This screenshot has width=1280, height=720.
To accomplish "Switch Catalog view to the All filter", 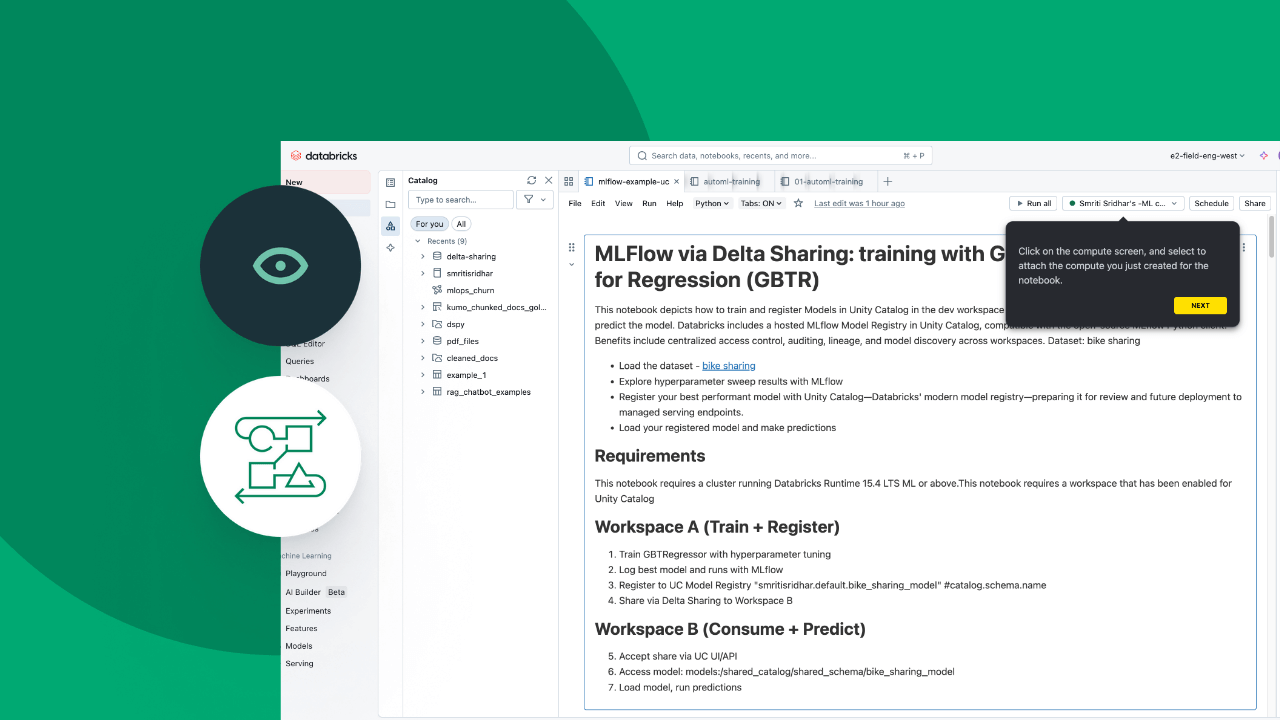I will coord(460,223).
